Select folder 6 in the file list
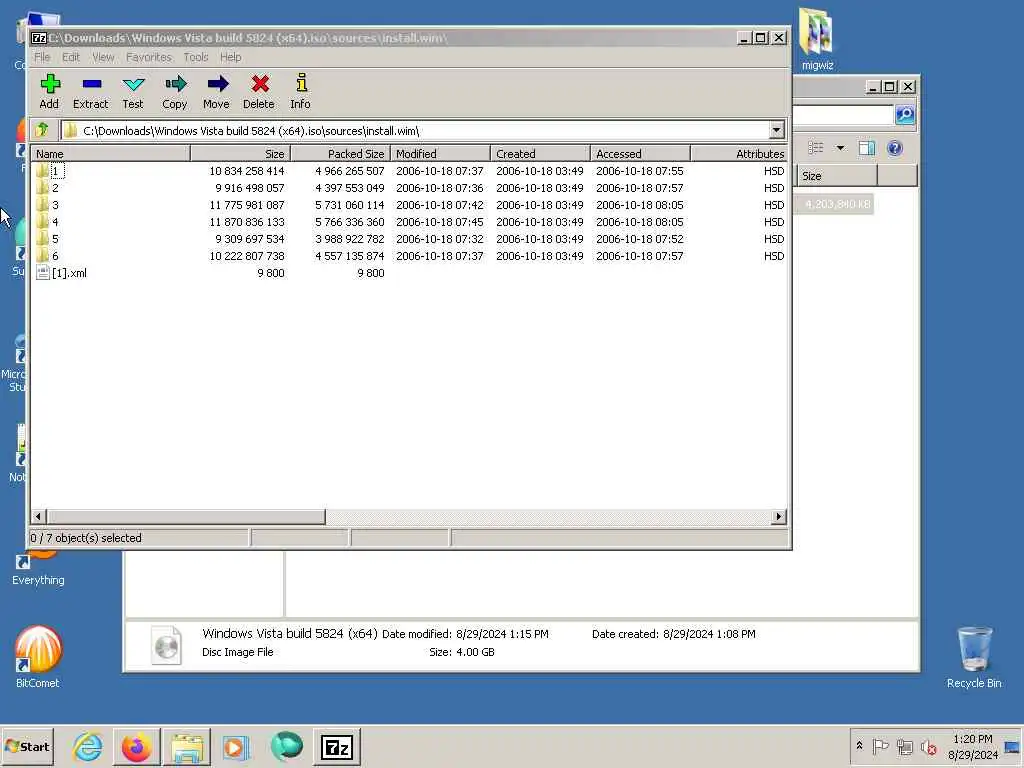Screen dimensions: 1024x768 coord(48,256)
